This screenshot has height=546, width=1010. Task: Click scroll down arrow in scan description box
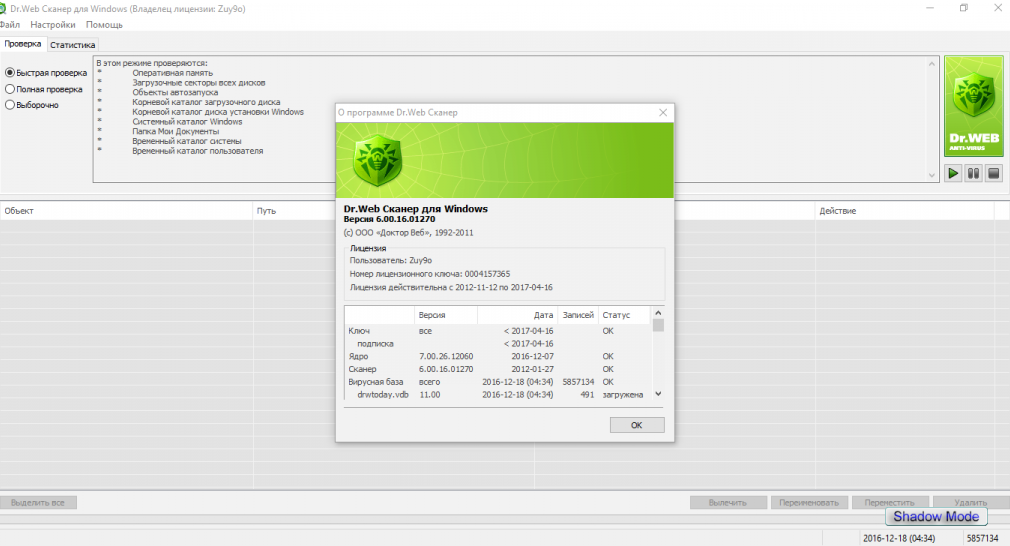pyautogui.click(x=931, y=175)
